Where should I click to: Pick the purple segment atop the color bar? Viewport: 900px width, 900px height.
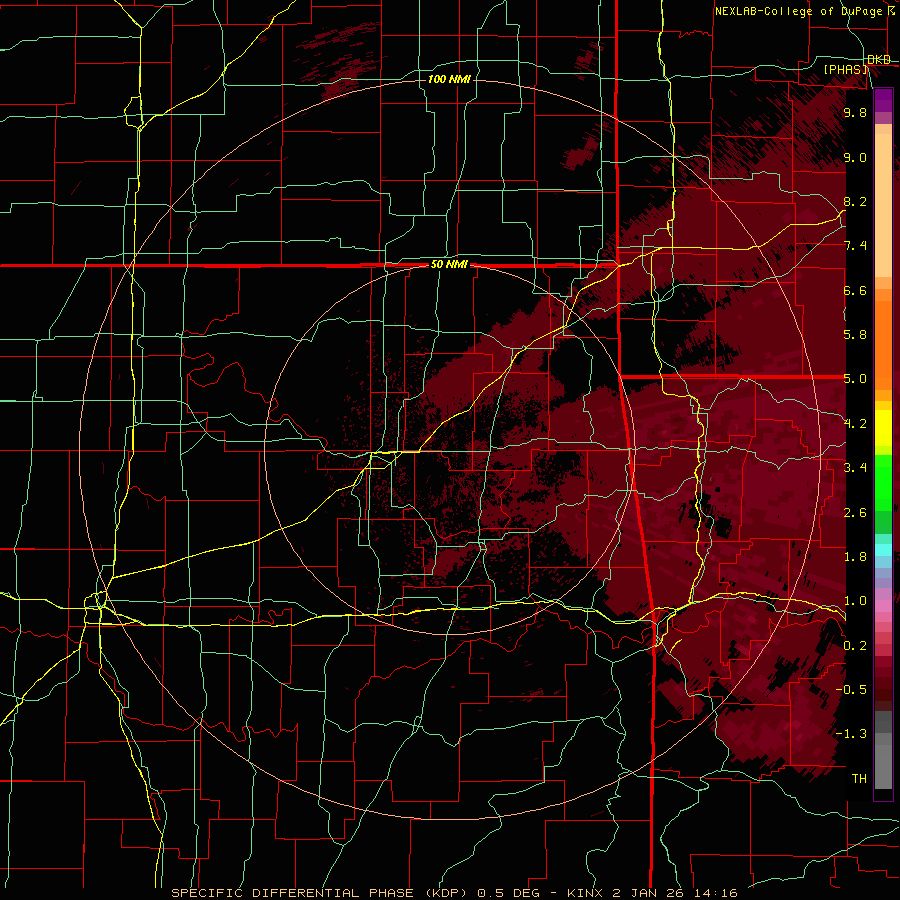coord(883,100)
